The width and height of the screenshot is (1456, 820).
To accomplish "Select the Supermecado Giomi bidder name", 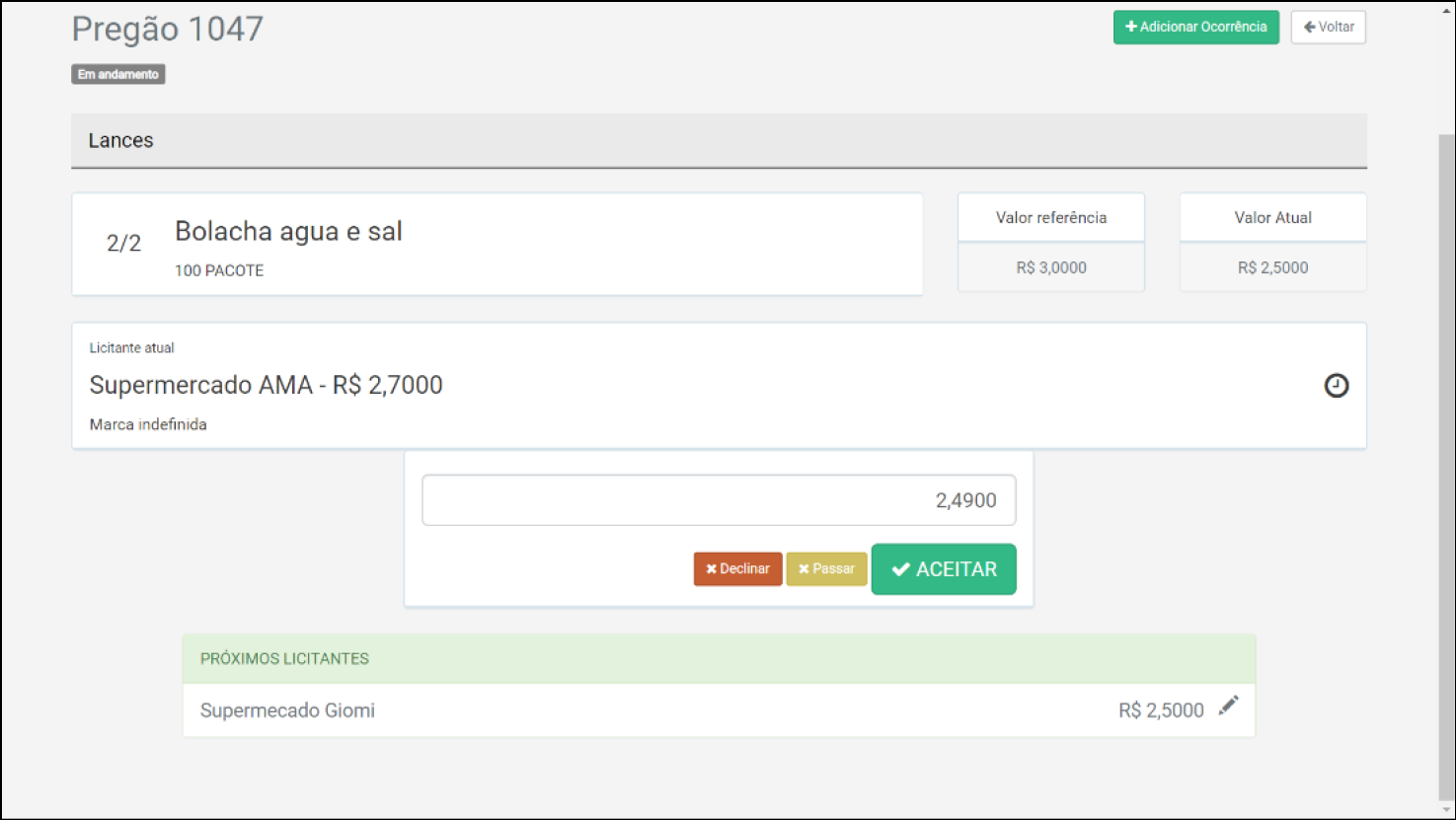I will pyautogui.click(x=287, y=710).
